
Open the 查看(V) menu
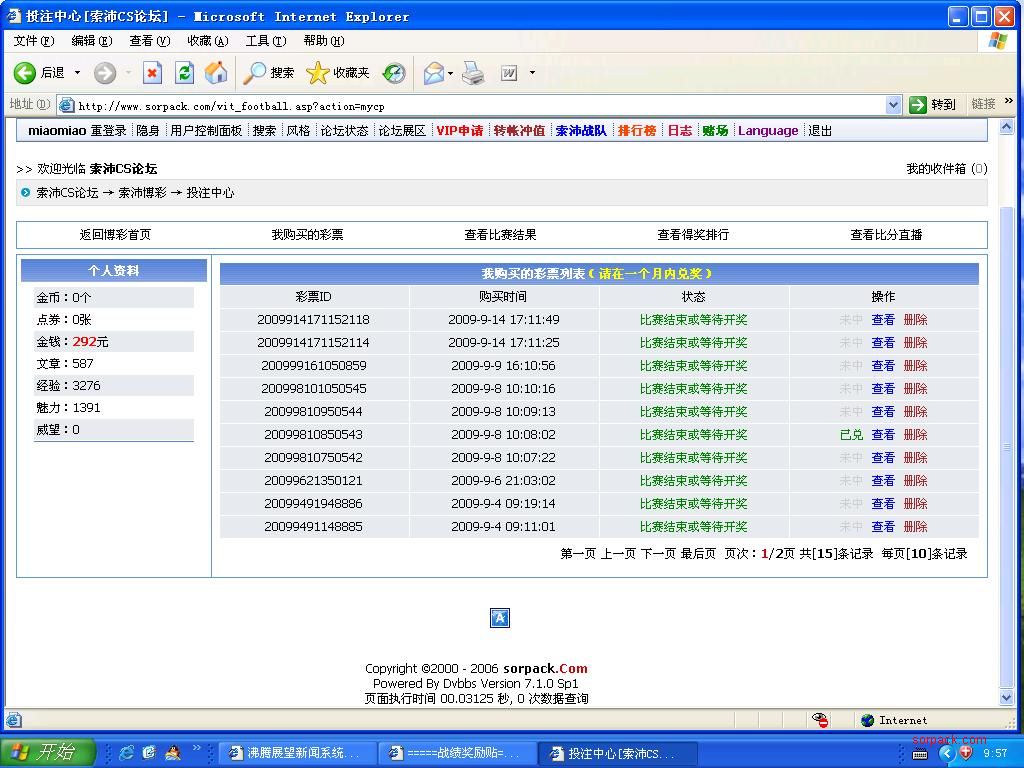148,41
